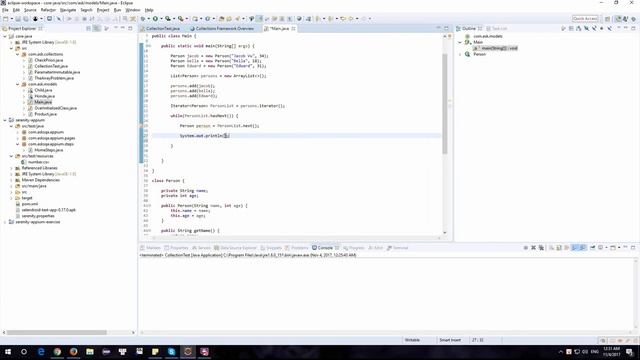Image resolution: width=640 pixels, height=360 pixels.
Task: Toggle Word Wrap in Console toolbar
Action: pyautogui.click(x=567, y=248)
